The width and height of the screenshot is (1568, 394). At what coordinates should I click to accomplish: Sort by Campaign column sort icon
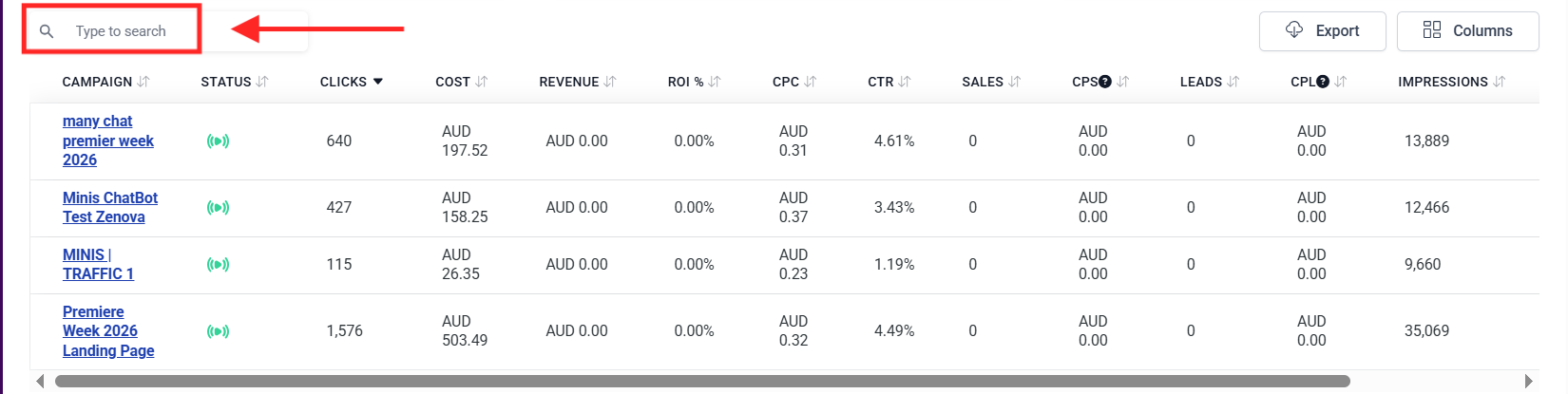(x=143, y=82)
